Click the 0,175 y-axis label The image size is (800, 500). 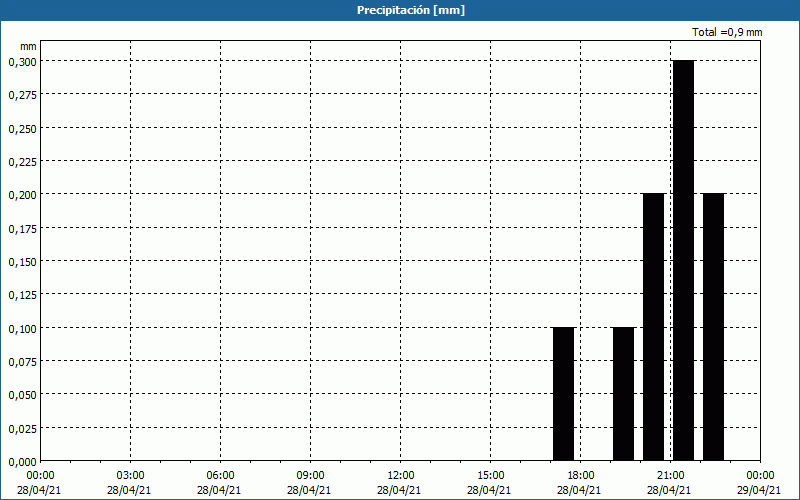[x=22, y=229]
